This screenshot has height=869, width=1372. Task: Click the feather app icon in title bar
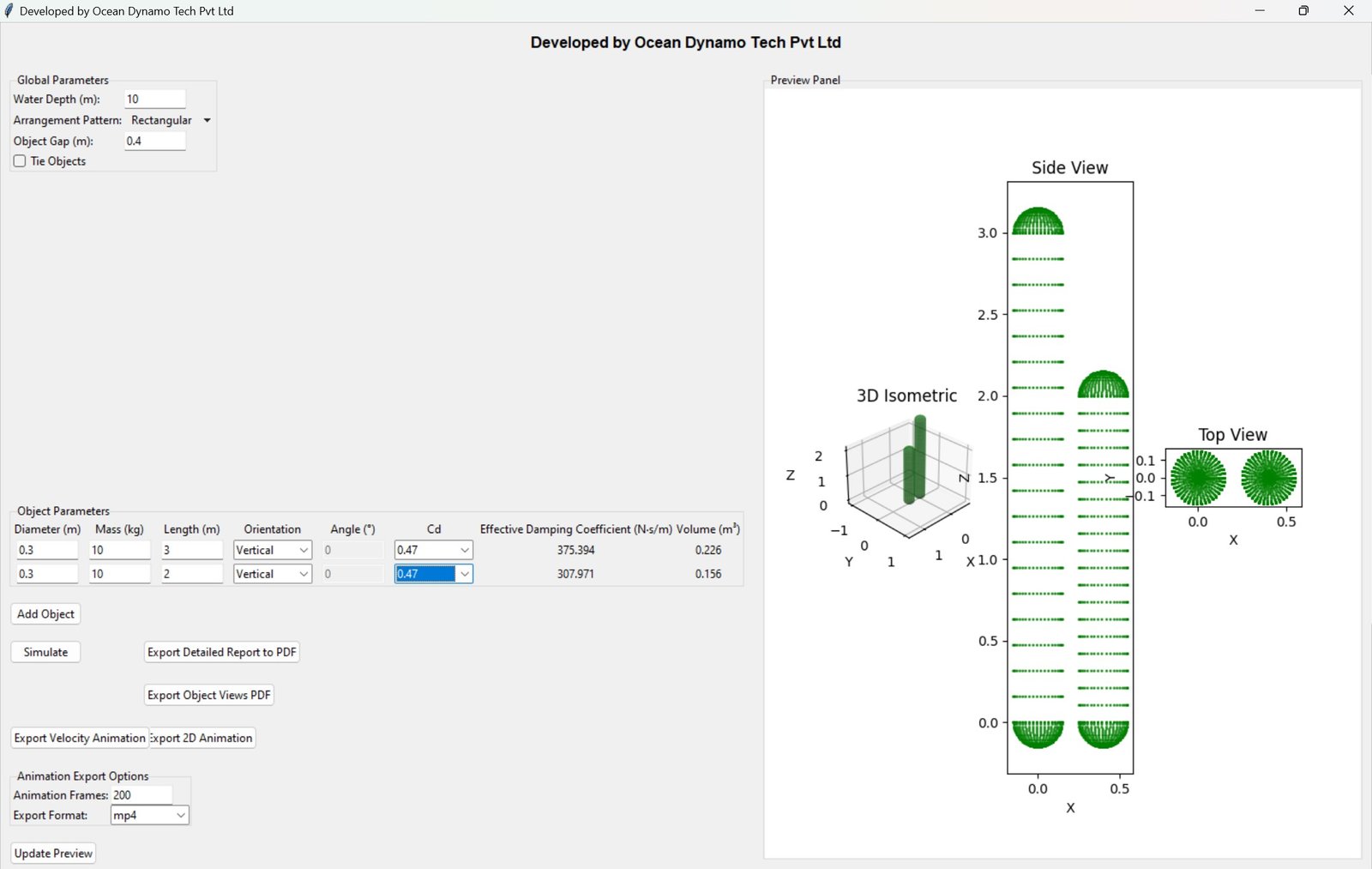tap(9, 11)
